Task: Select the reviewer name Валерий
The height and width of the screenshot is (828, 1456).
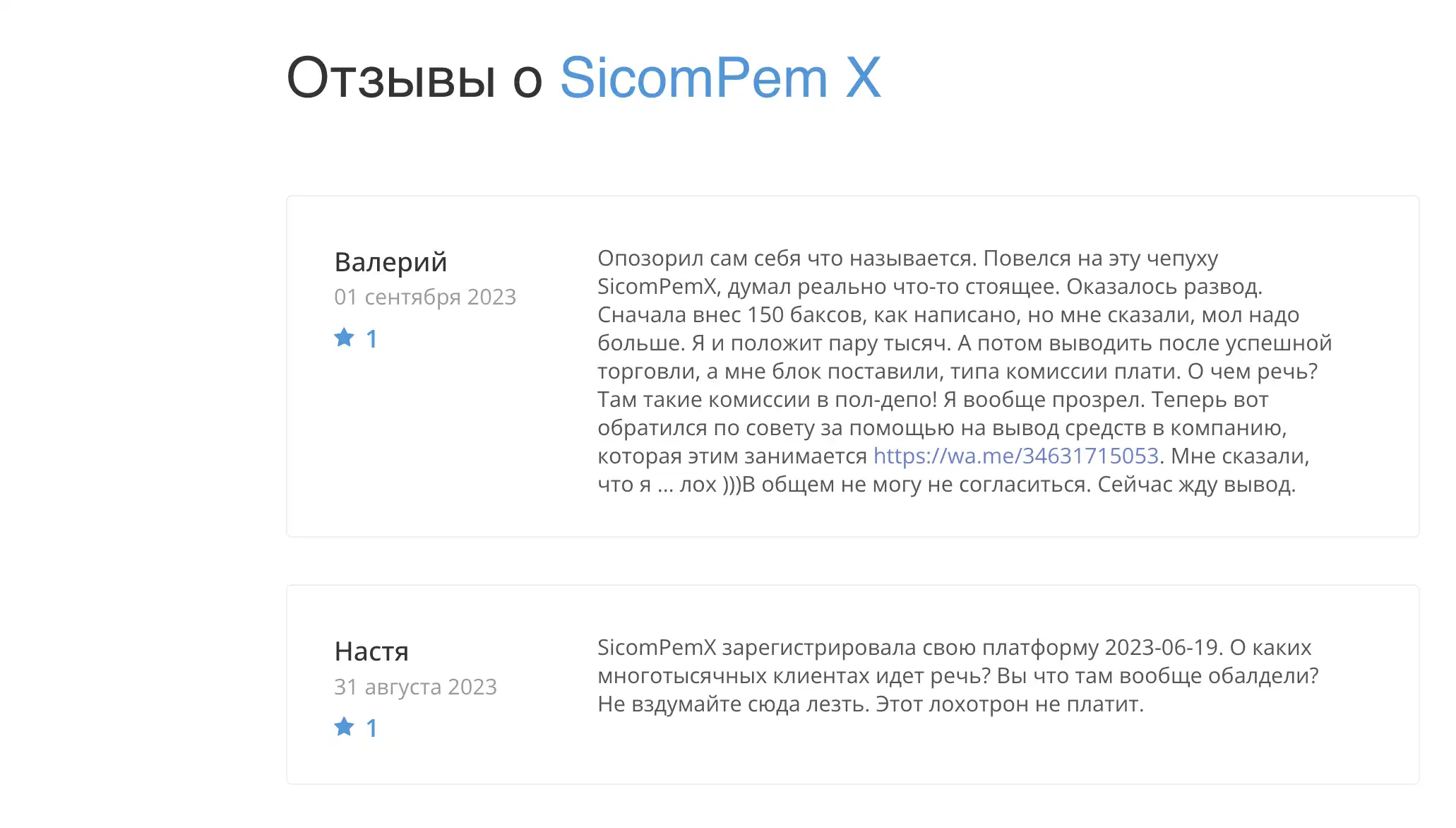Action: (x=390, y=262)
